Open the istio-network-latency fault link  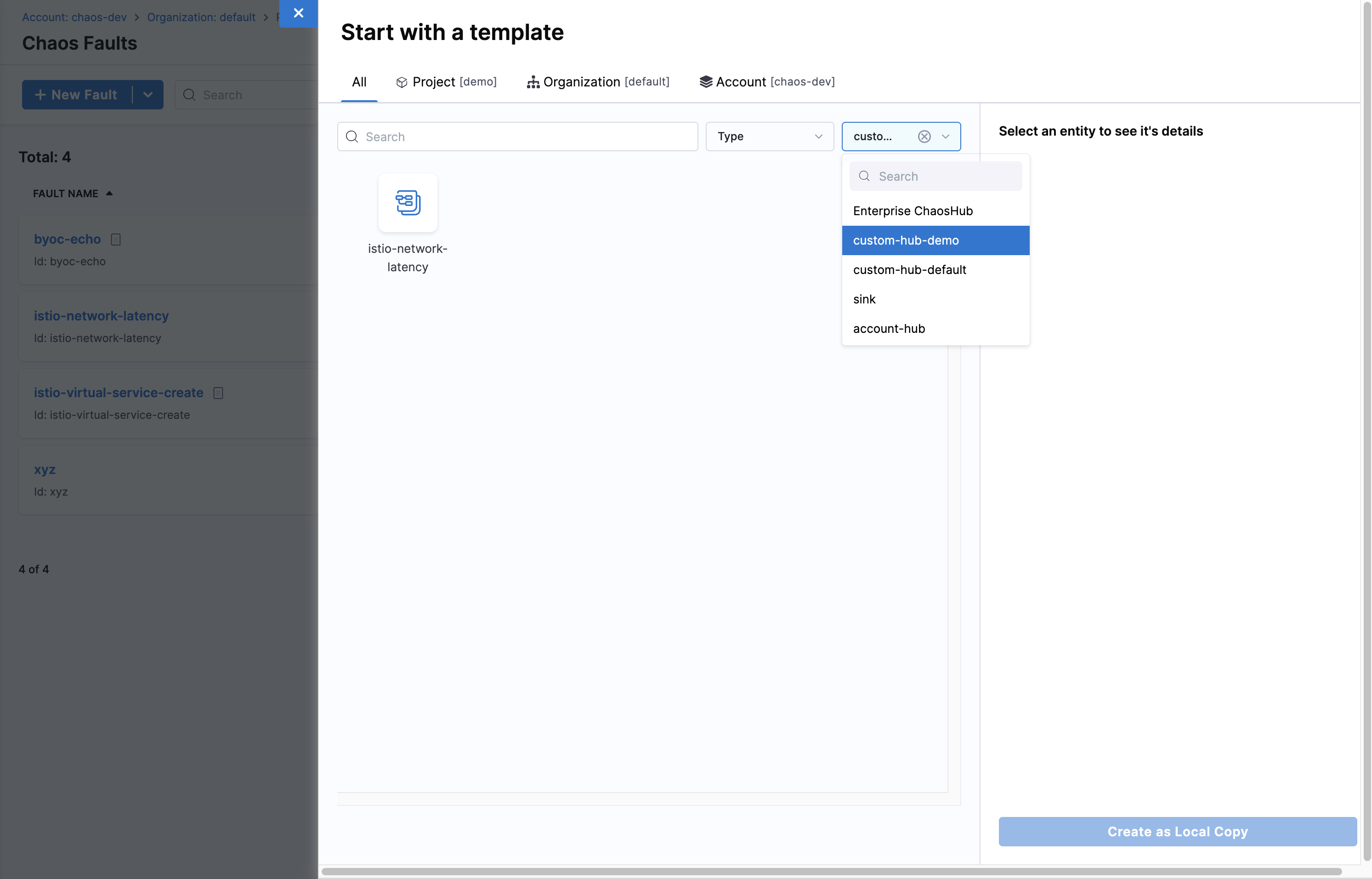tap(101, 316)
